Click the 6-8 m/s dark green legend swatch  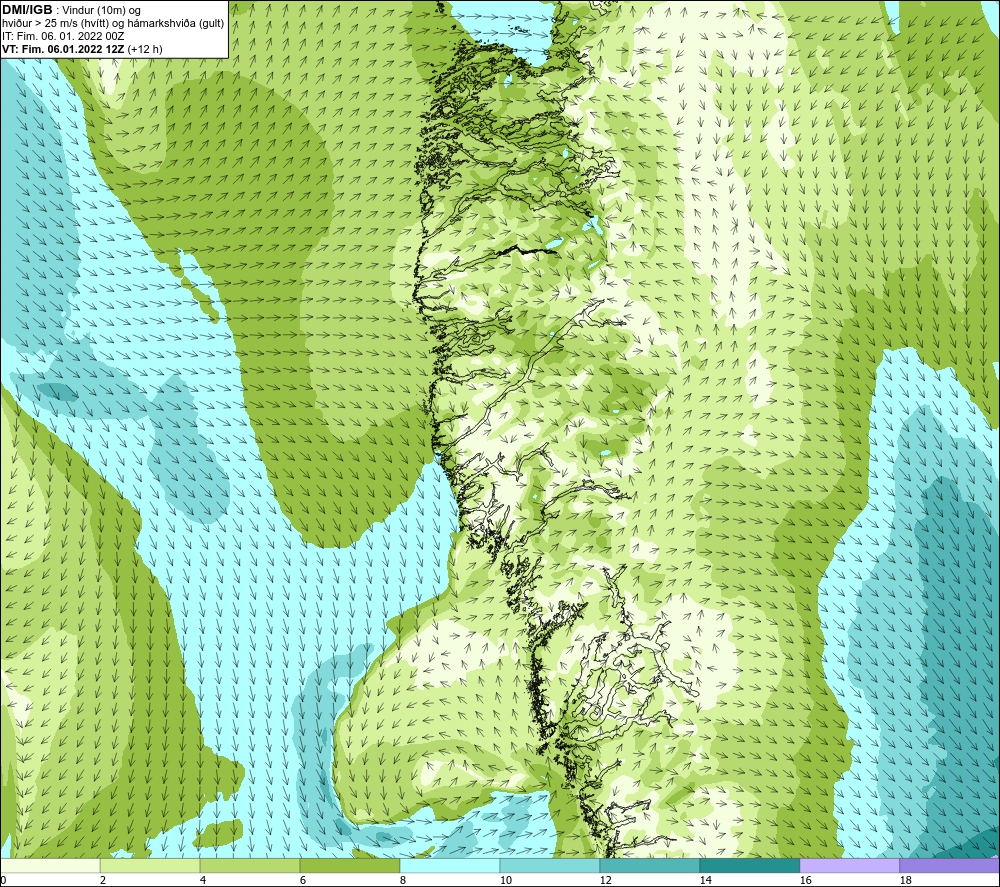pyautogui.click(x=350, y=865)
